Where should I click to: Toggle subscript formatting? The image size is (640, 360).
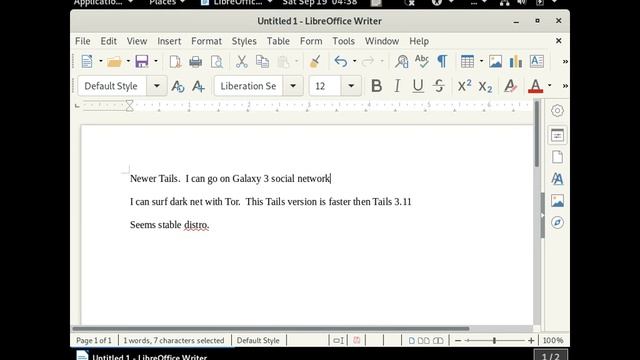485,87
